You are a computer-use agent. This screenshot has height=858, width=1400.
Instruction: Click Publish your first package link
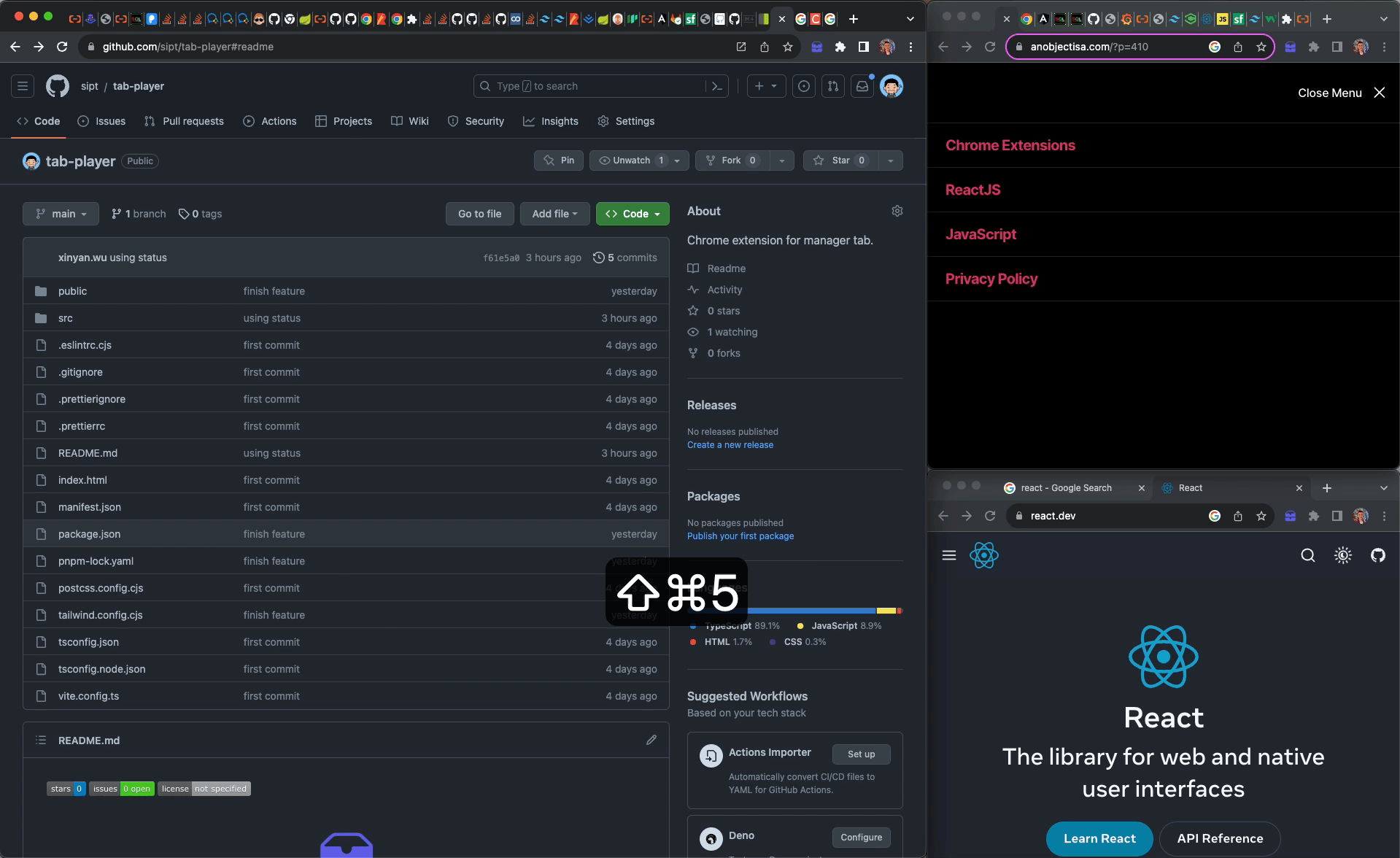tap(740, 536)
